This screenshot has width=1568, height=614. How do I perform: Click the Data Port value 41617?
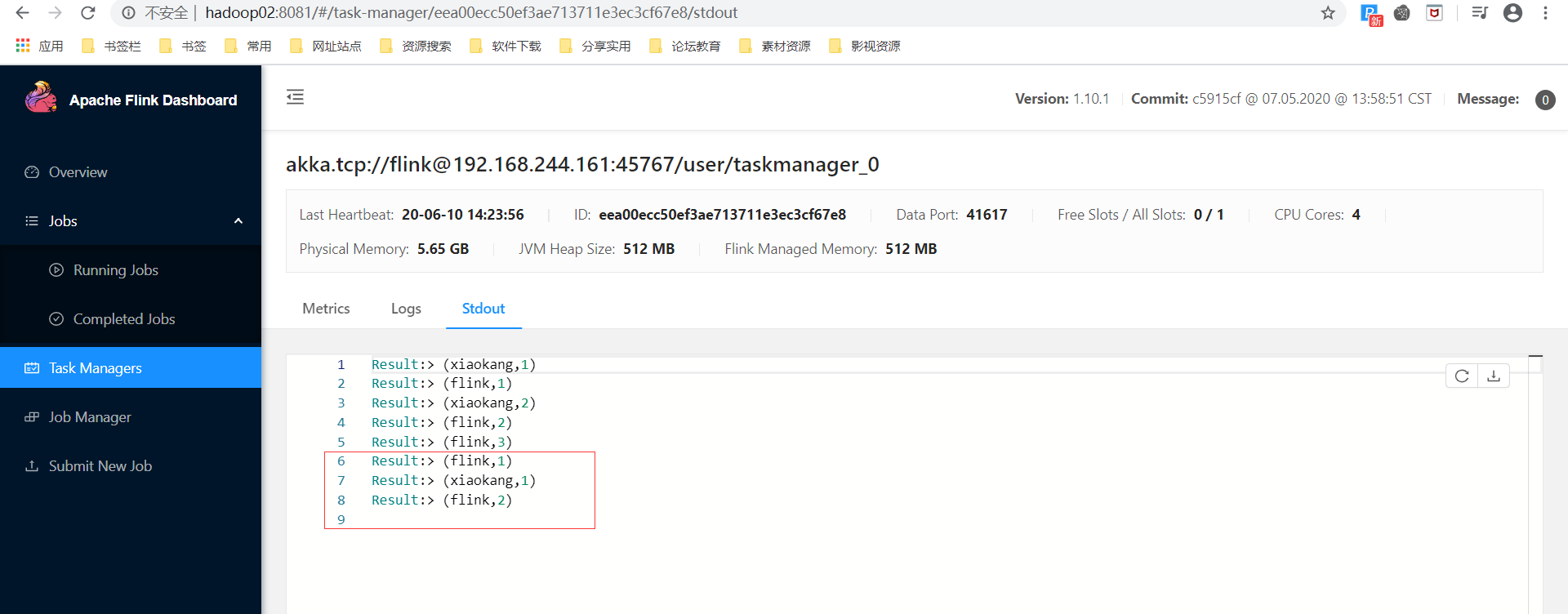coord(987,215)
